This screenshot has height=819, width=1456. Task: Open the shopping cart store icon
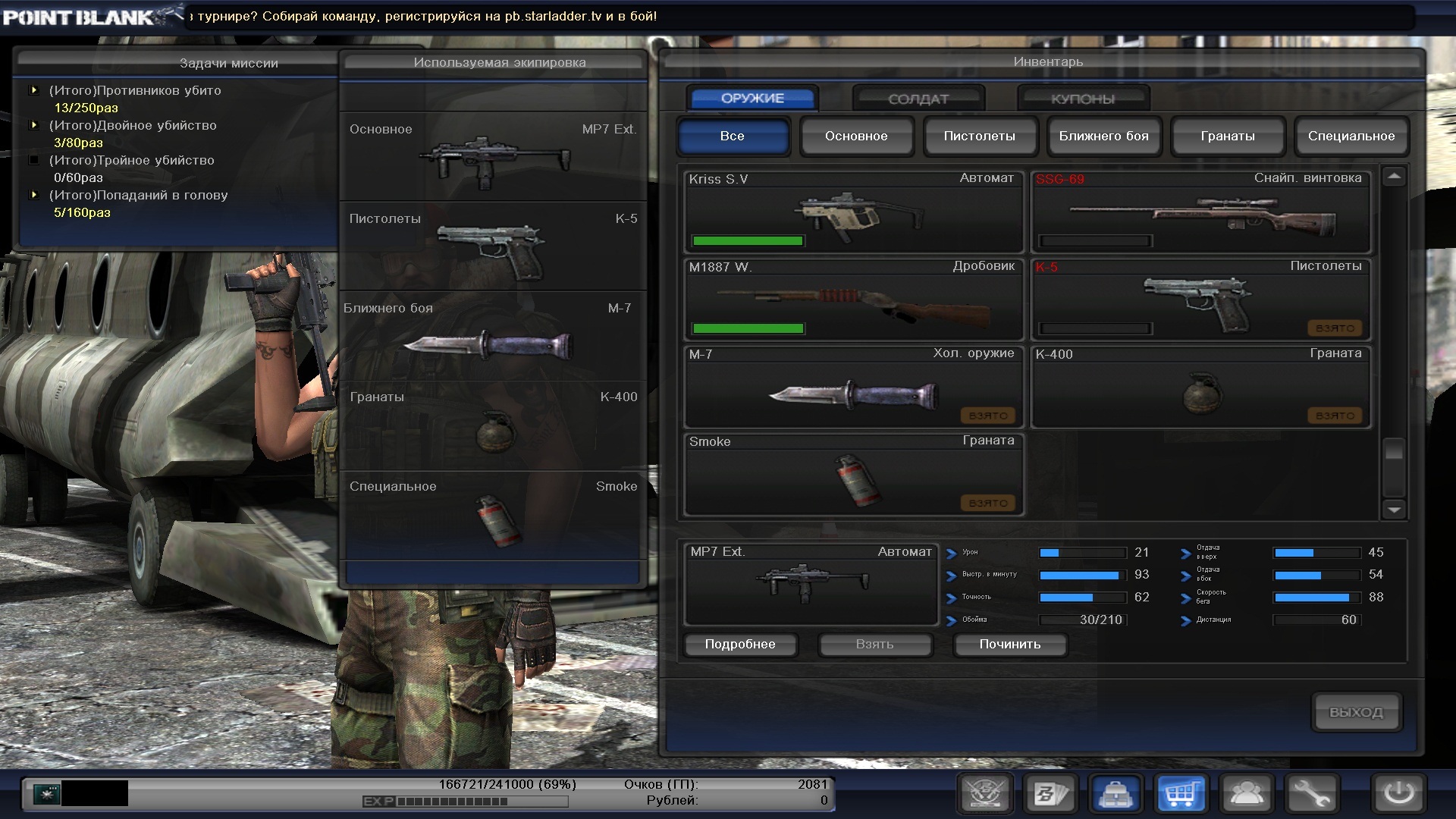pyautogui.click(x=1181, y=794)
